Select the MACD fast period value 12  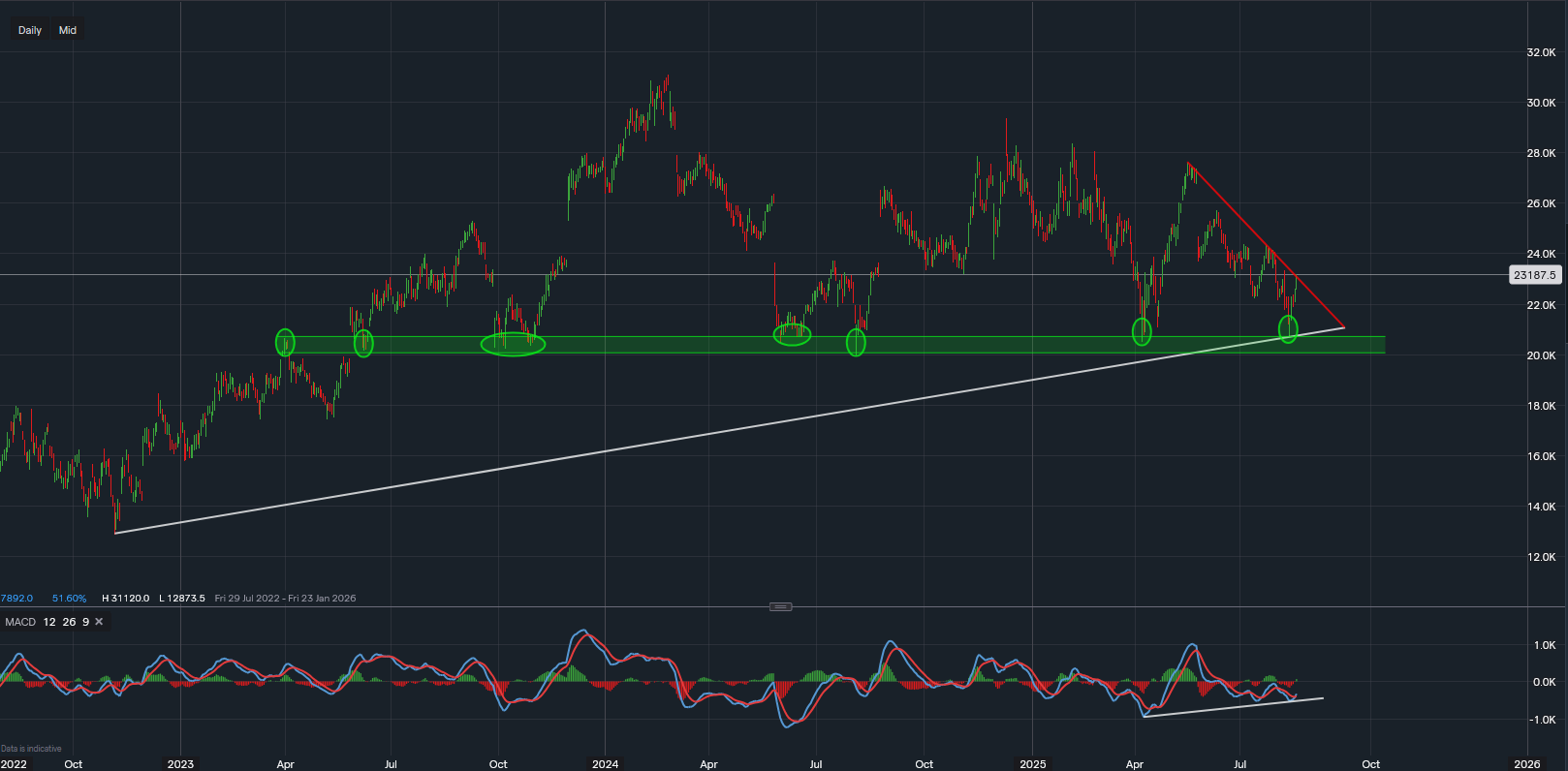pos(49,622)
